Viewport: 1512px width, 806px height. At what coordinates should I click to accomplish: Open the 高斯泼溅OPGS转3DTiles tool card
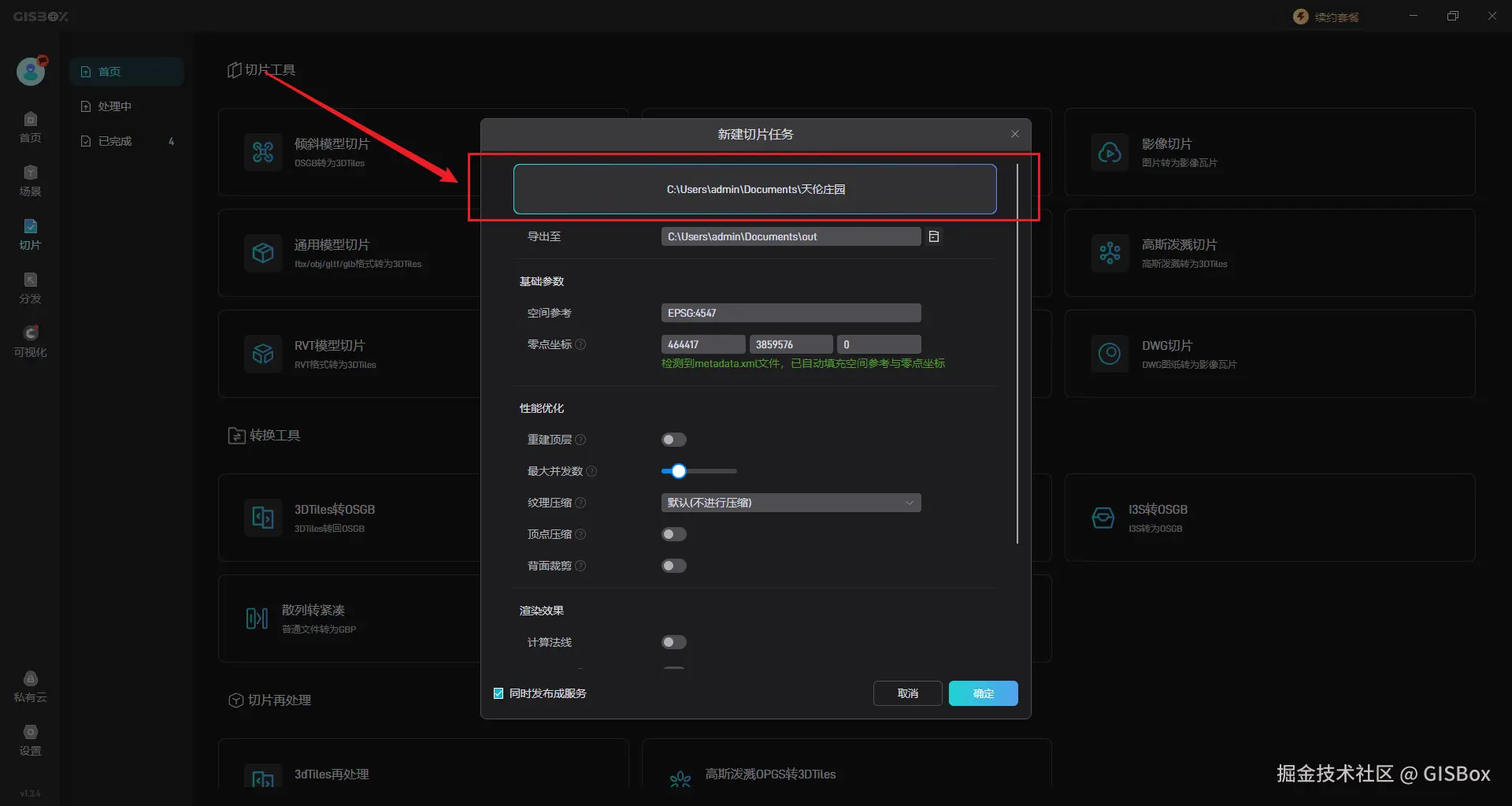pos(847,764)
